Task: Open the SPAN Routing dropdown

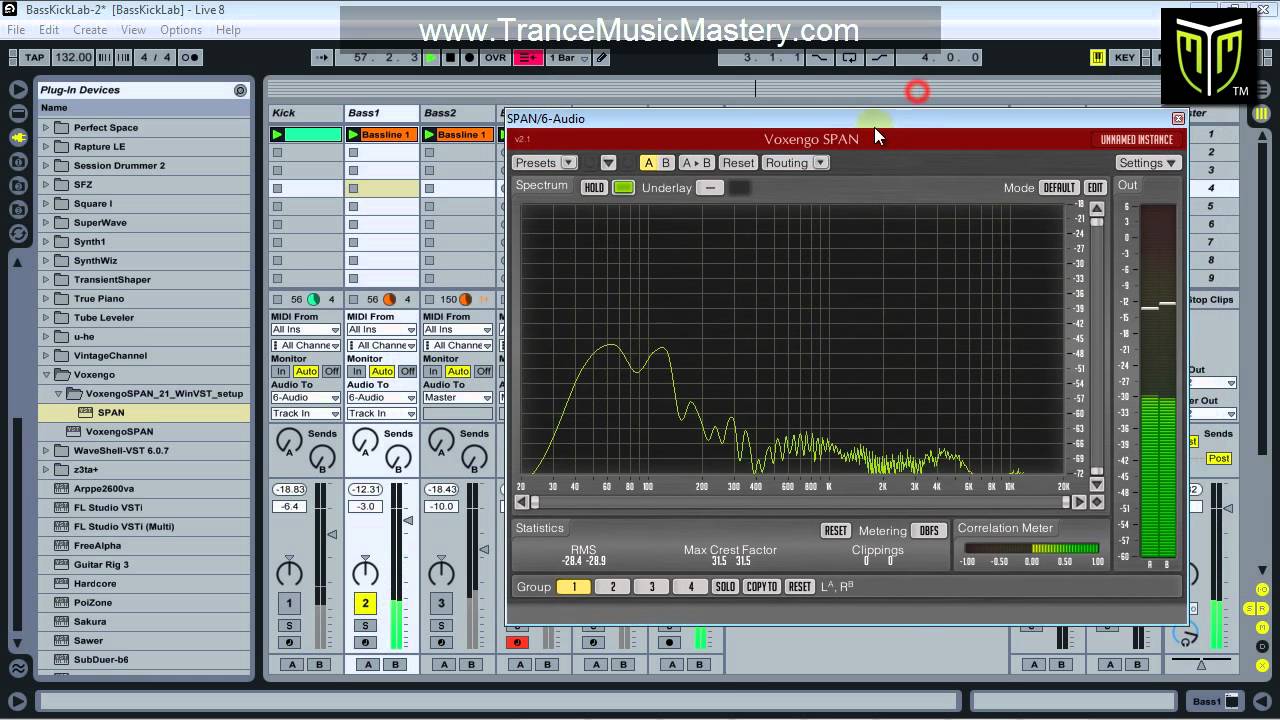Action: click(794, 163)
